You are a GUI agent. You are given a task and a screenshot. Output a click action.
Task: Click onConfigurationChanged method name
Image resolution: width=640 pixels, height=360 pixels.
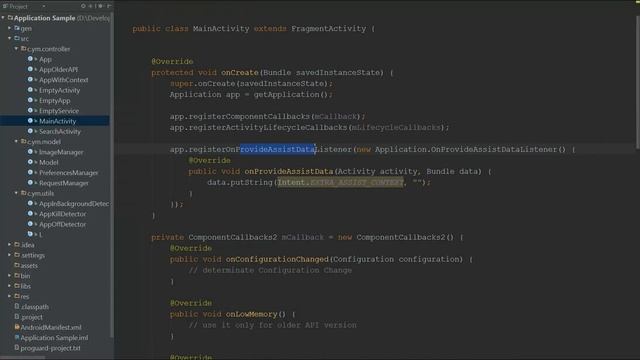coord(277,259)
